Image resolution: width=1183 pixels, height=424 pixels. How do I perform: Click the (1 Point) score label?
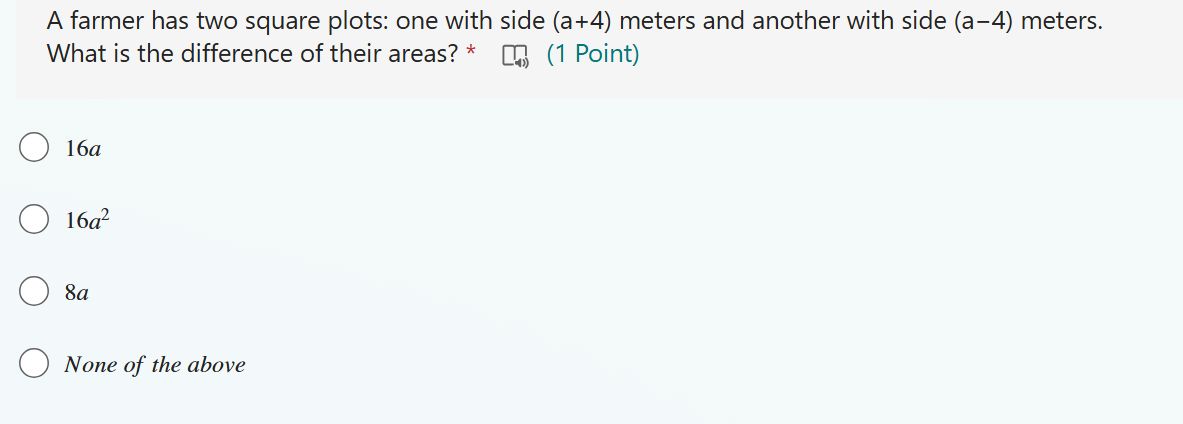pos(592,54)
